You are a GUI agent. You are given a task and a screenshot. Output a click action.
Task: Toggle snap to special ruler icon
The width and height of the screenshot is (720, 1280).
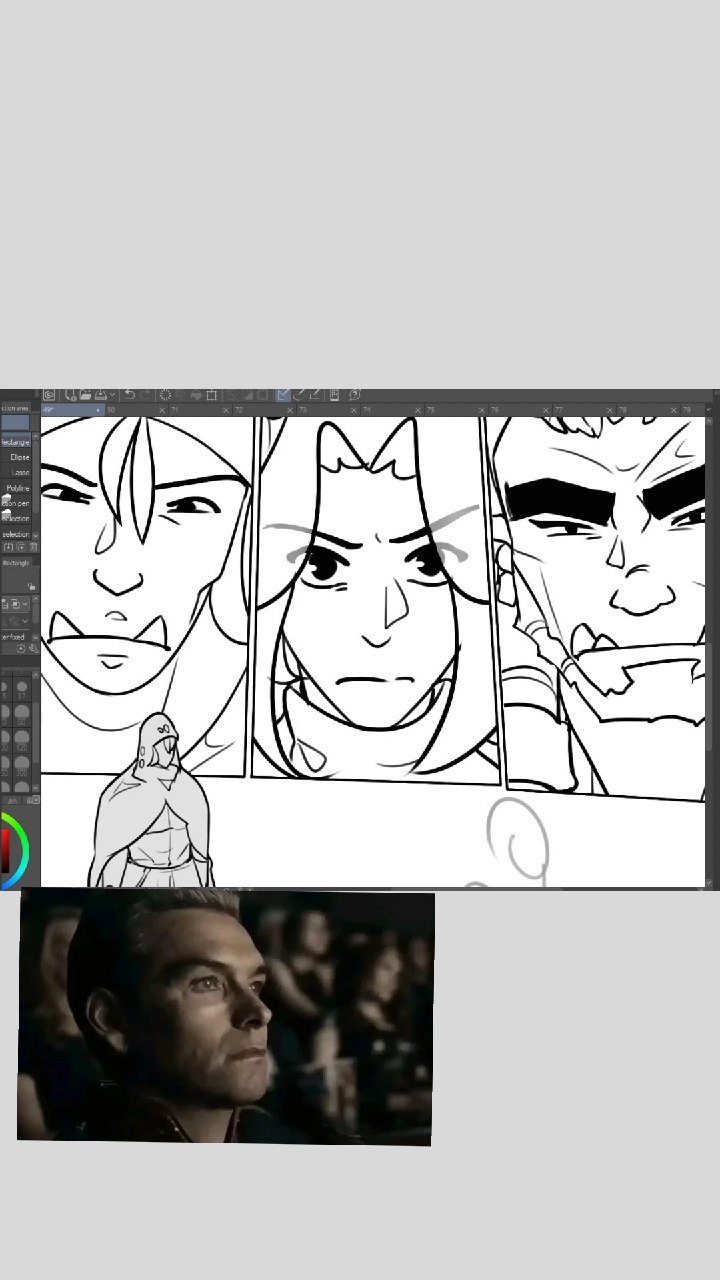point(299,395)
